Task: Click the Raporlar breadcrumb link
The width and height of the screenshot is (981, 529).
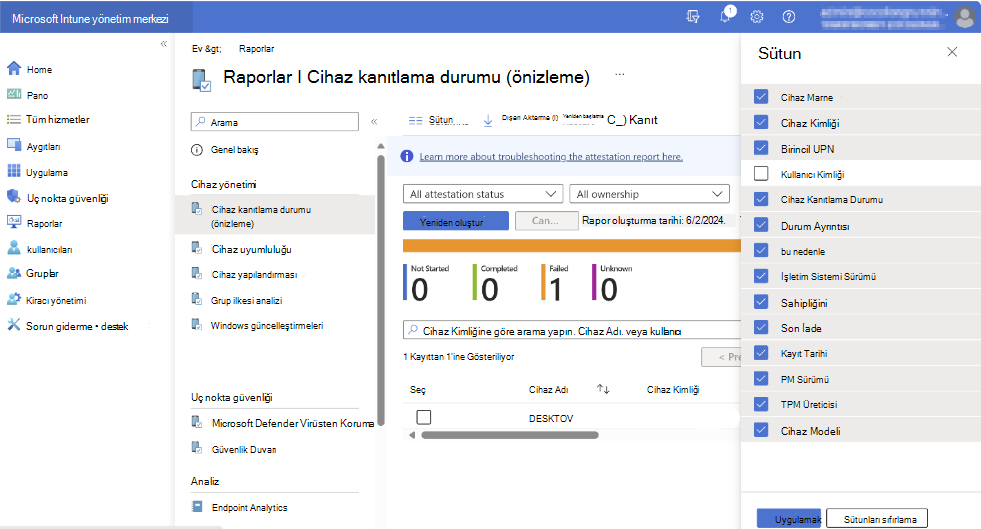Action: [x=257, y=49]
